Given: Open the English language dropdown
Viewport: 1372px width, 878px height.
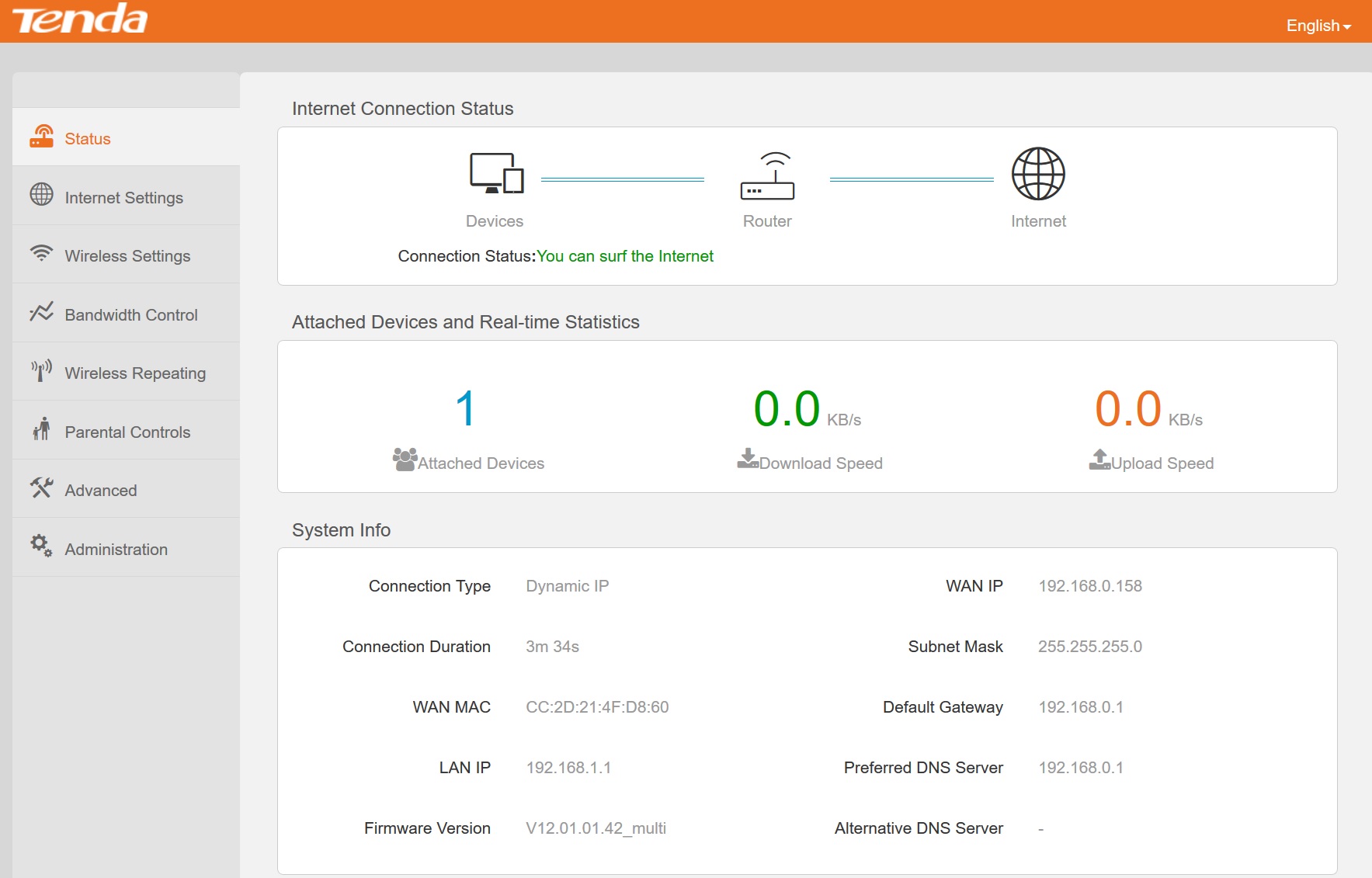Looking at the screenshot, I should point(1318,26).
